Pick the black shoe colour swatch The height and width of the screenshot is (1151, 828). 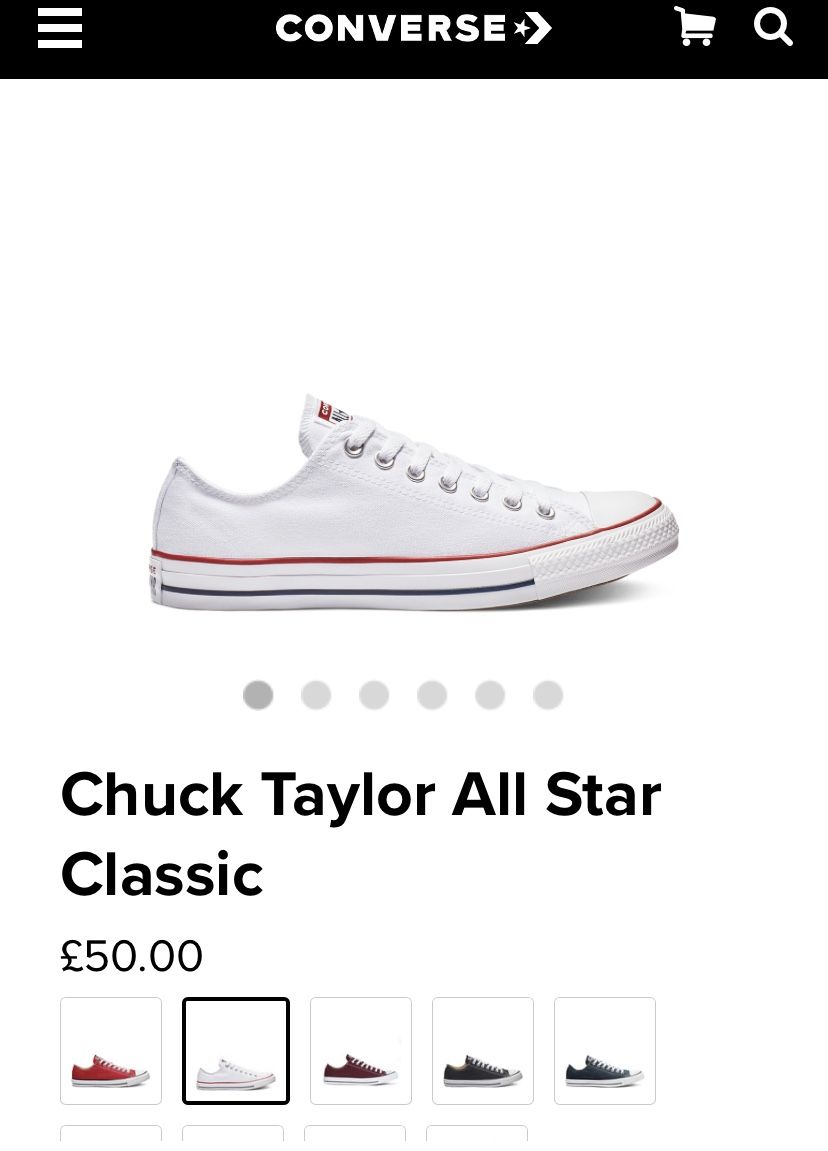(482, 1050)
